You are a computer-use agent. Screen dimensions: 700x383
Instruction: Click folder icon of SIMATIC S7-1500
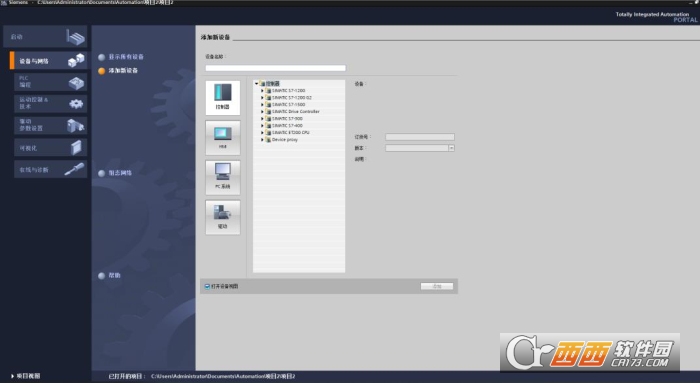click(x=268, y=104)
